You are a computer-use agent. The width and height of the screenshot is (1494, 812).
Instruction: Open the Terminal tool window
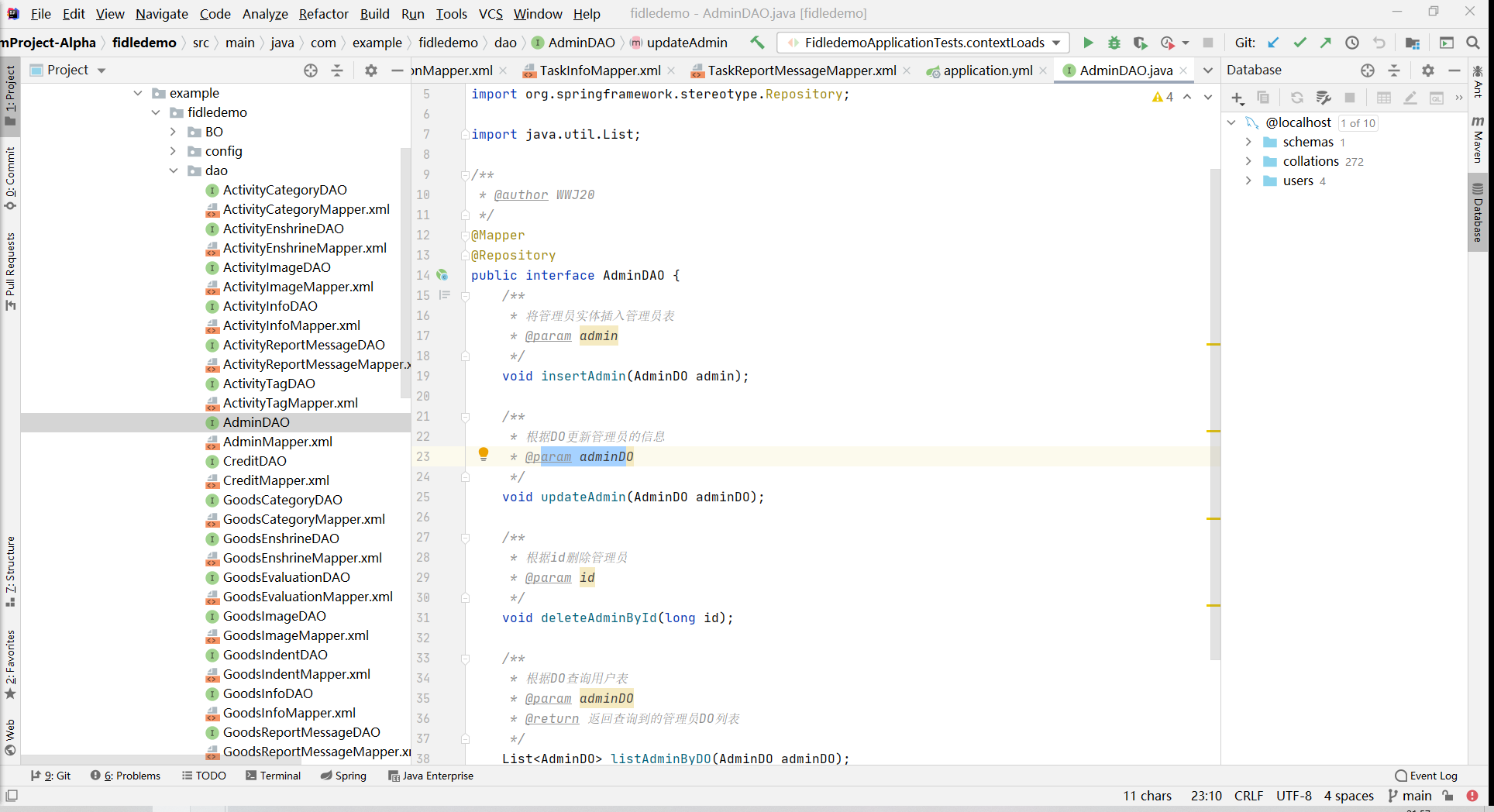click(x=273, y=776)
